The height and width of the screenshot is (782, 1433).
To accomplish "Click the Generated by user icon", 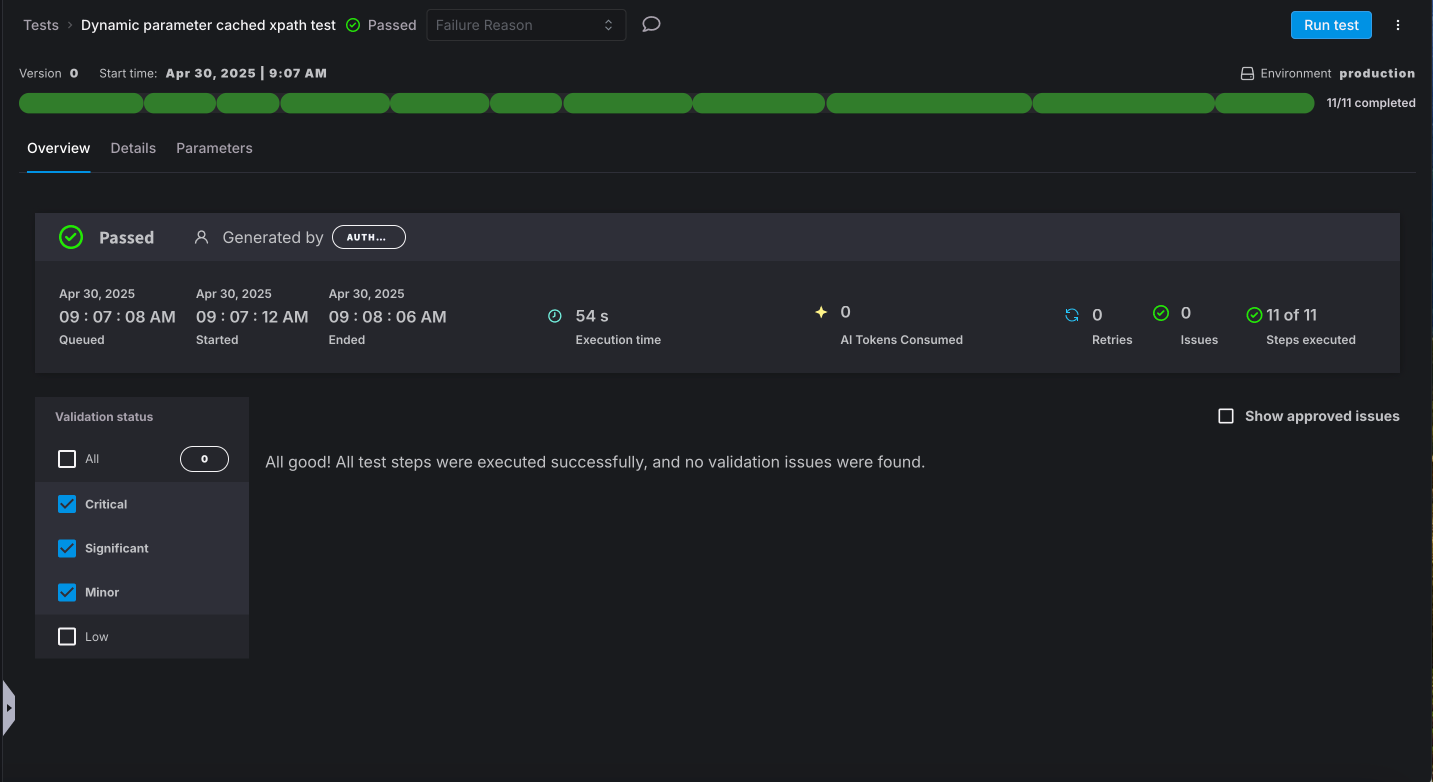I will coord(201,237).
